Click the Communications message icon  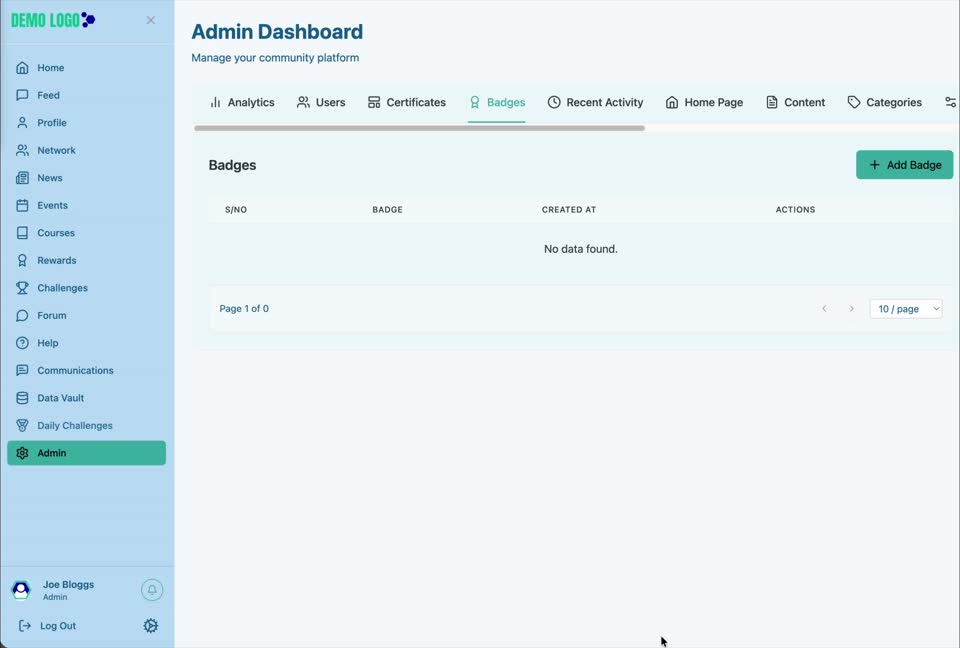tap(22, 371)
